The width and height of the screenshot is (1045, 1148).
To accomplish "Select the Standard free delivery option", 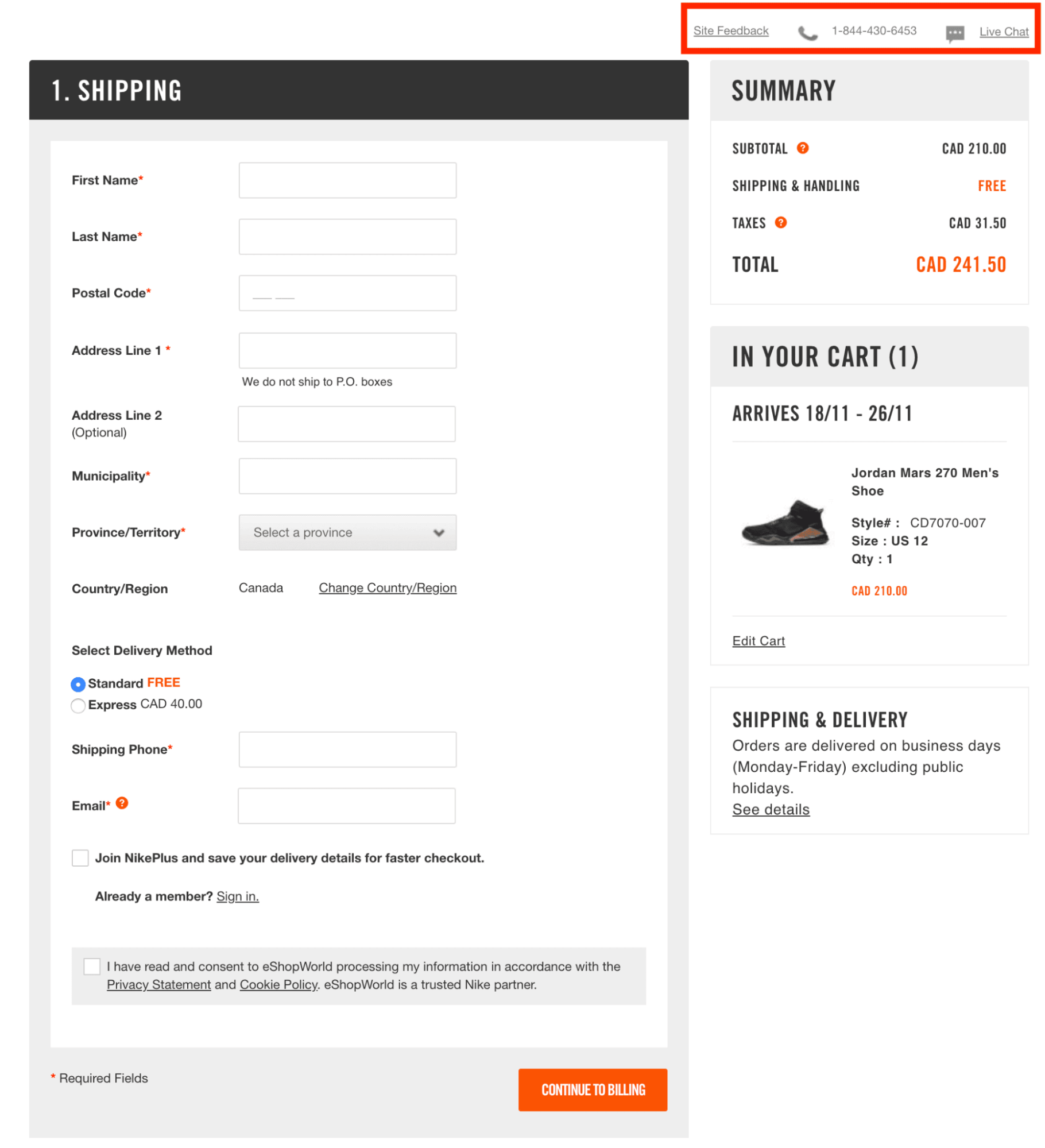I will 78,684.
